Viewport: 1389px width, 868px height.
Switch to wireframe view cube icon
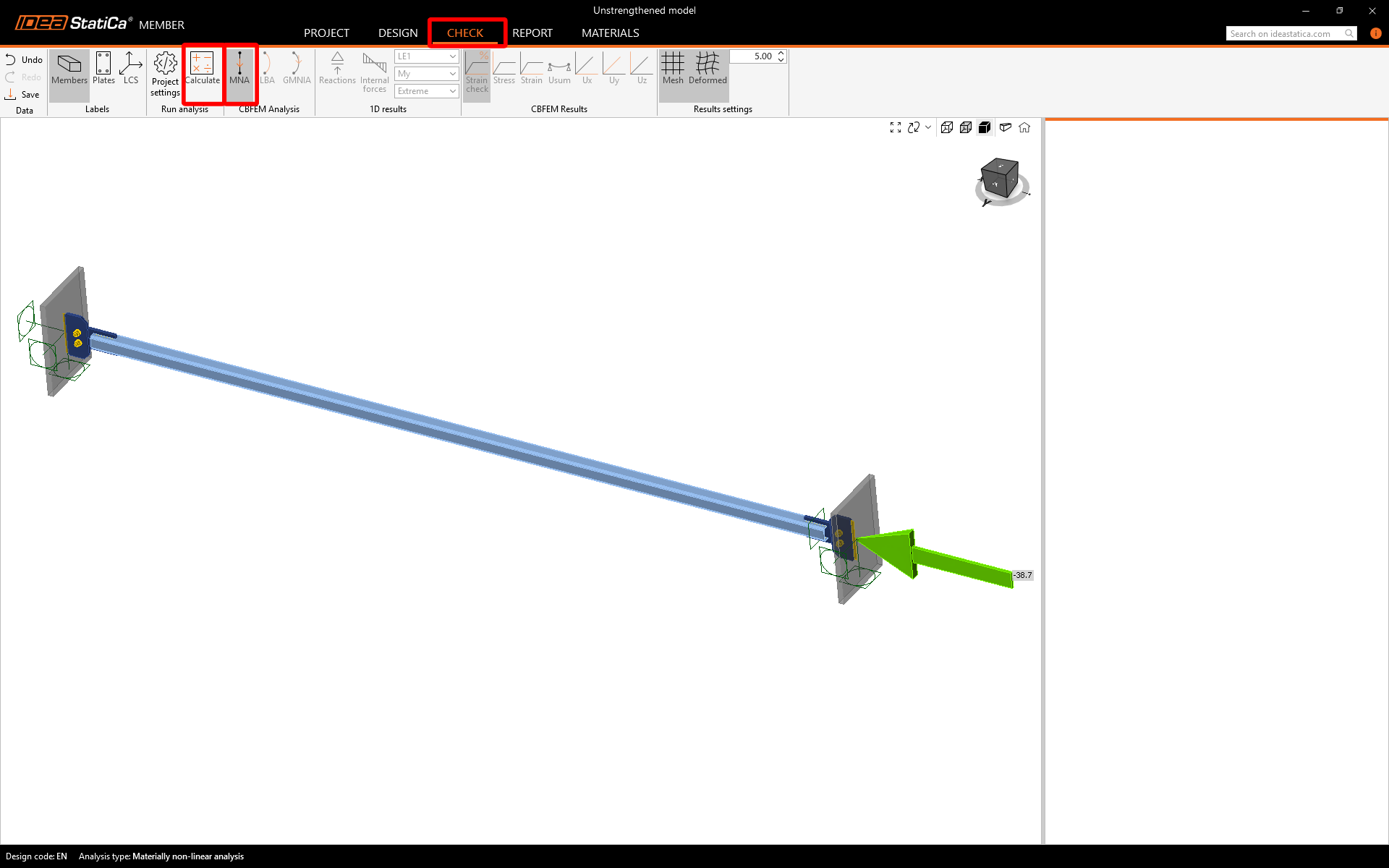pyautogui.click(x=946, y=127)
